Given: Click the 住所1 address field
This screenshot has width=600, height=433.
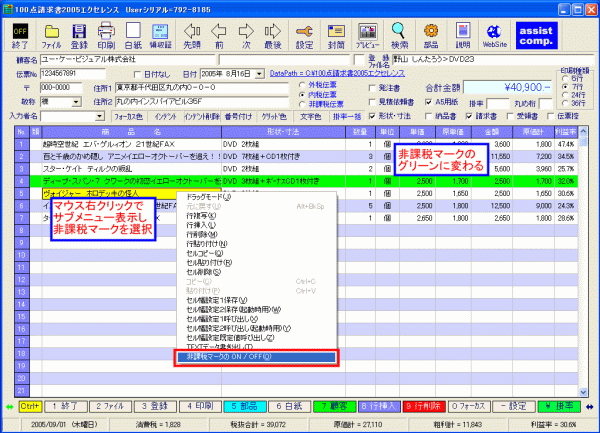Looking at the screenshot, I should pyautogui.click(x=202, y=88).
